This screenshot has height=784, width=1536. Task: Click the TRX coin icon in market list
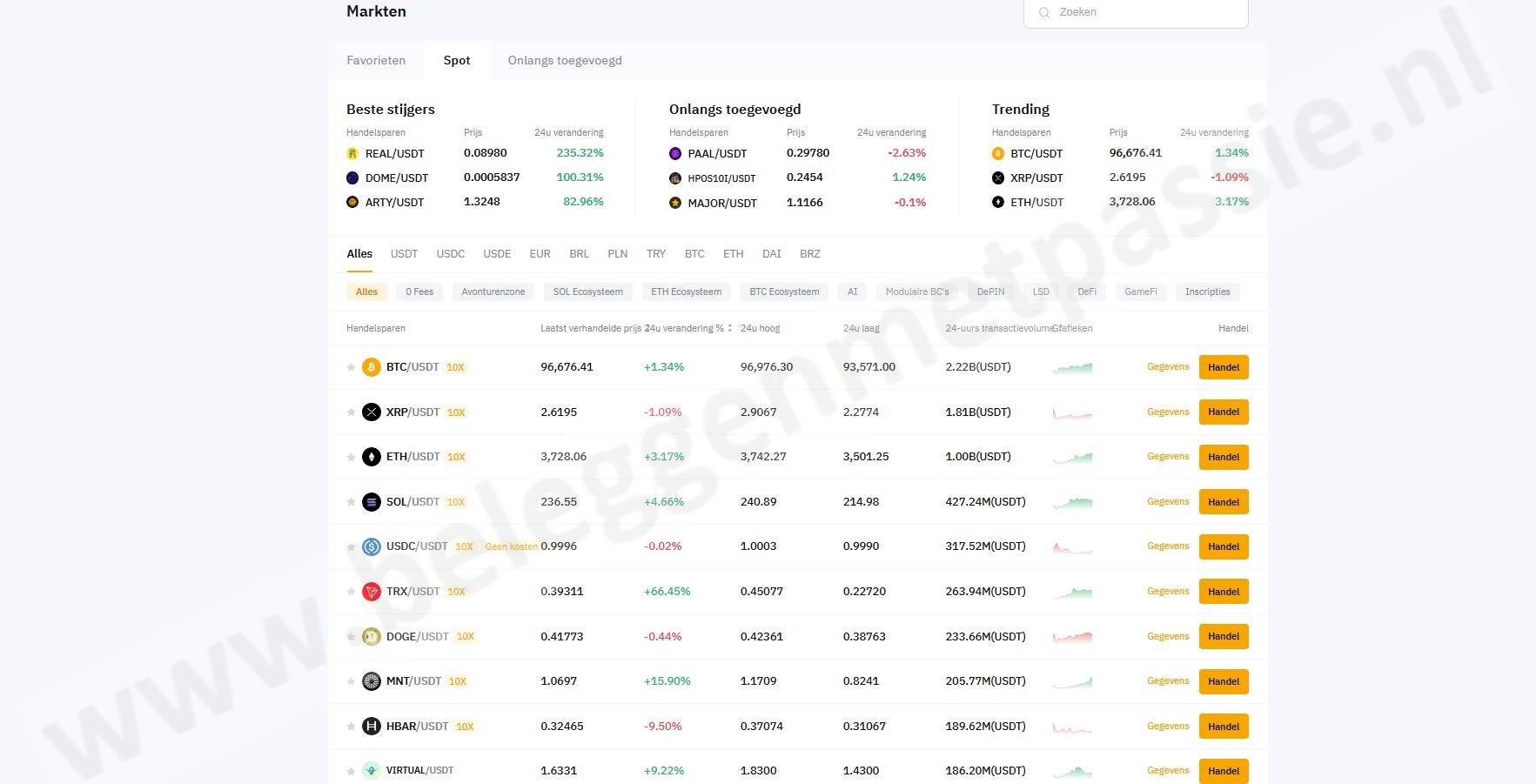pos(372,592)
